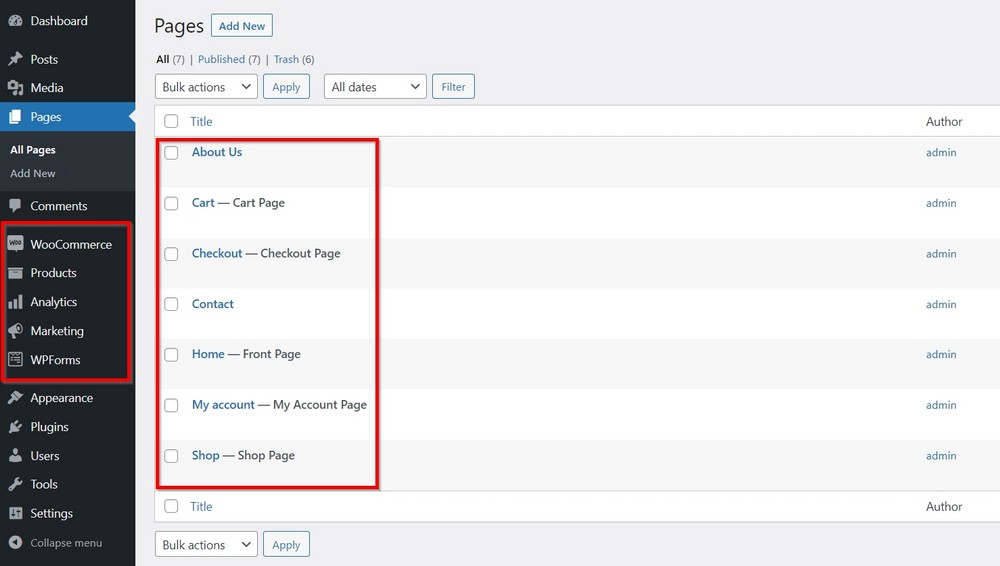Screen dimensions: 1000x566
Task: Click the Users person icon
Action: 15,456
